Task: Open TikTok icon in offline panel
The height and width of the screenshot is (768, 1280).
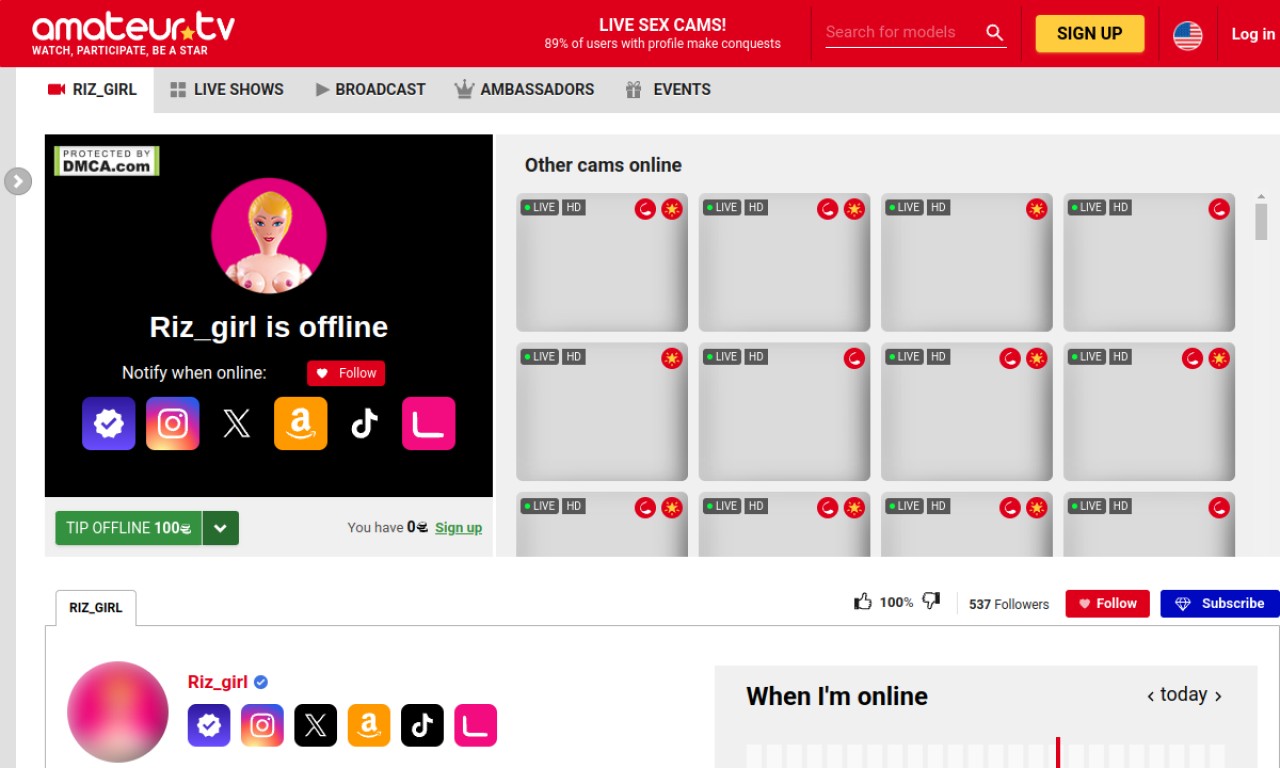Action: tap(365, 424)
